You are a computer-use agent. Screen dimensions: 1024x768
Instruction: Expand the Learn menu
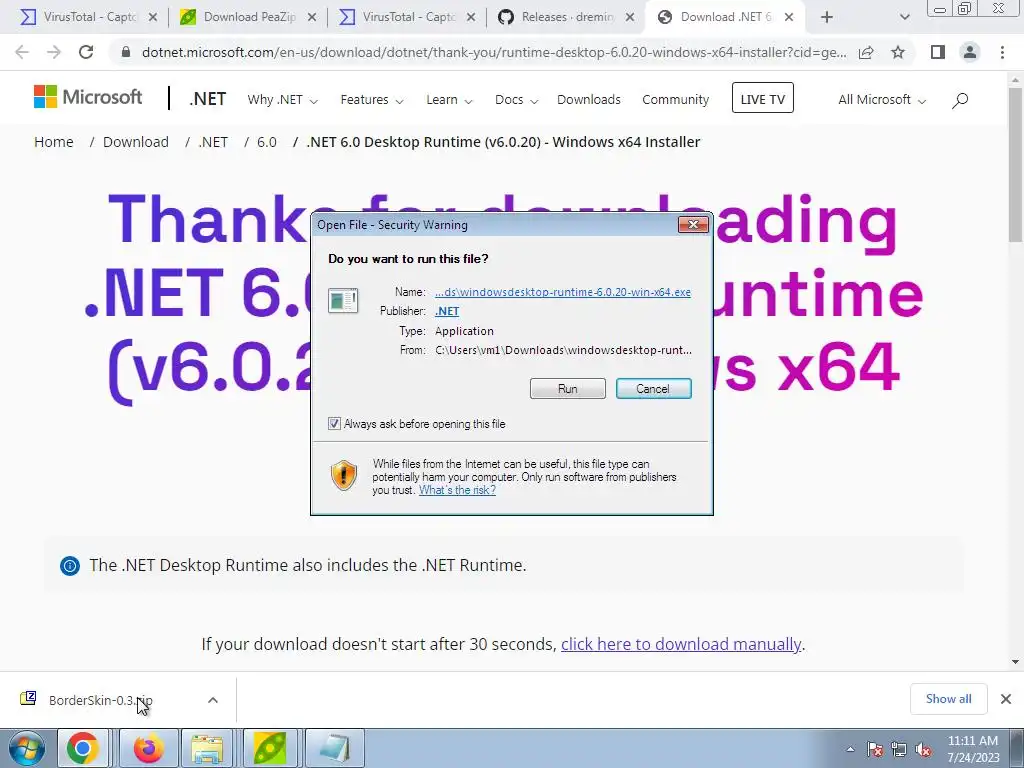tap(449, 100)
